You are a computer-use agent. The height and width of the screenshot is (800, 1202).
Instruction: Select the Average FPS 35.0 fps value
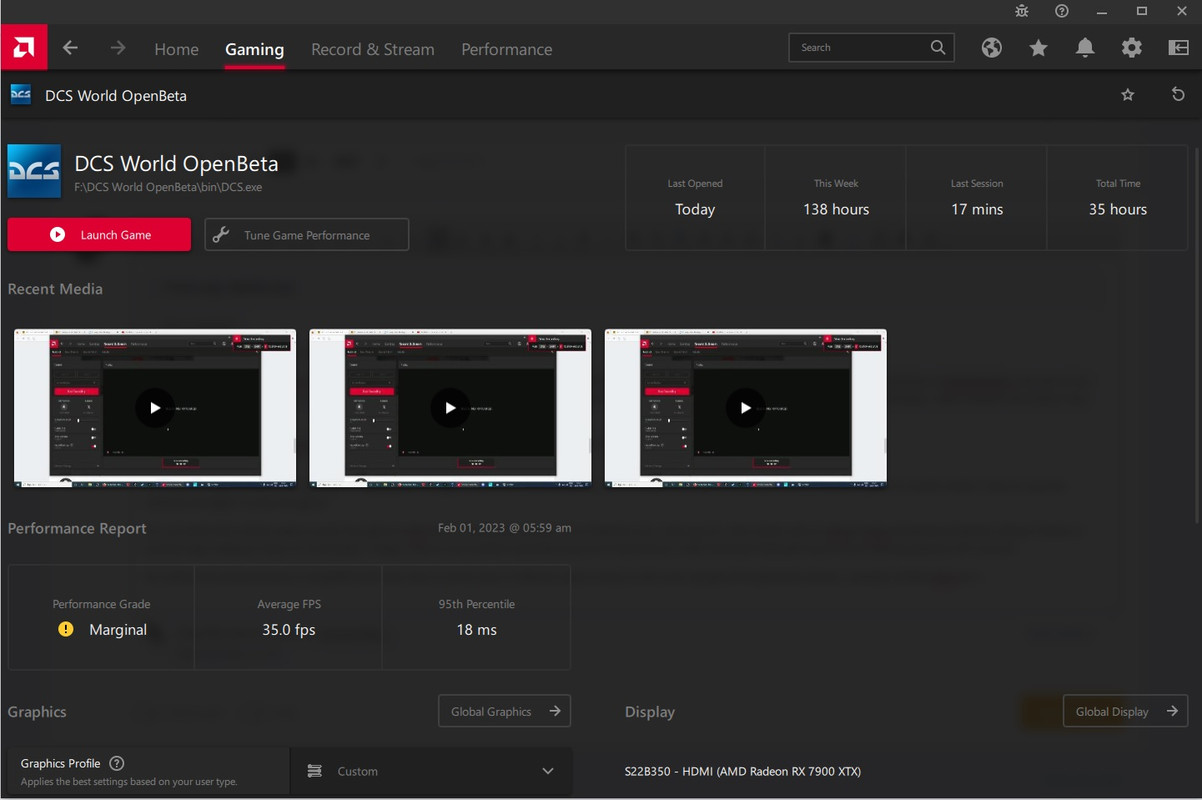(288, 630)
